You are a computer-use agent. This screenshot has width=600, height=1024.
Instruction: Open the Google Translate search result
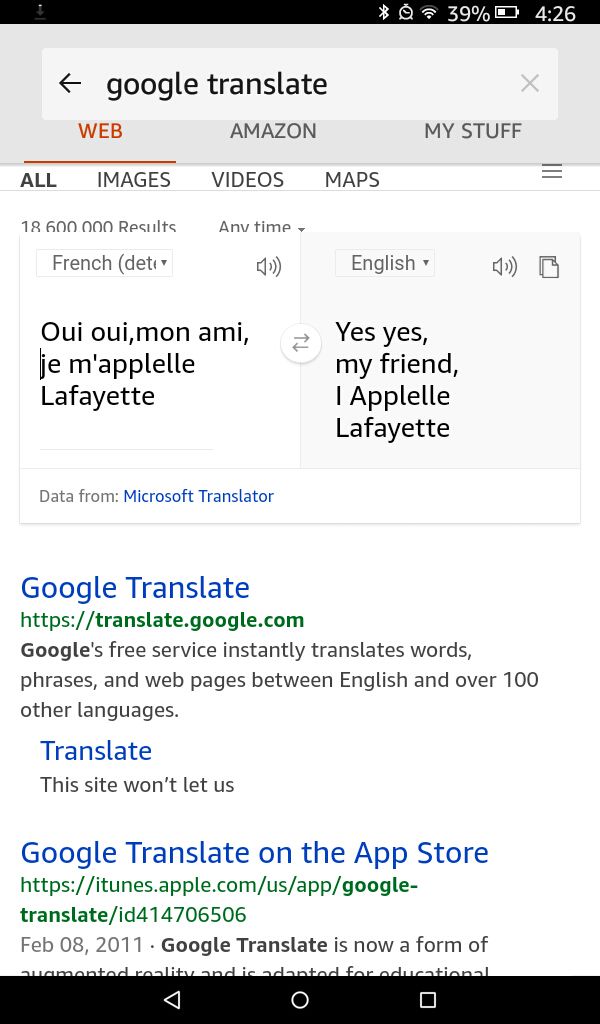[x=135, y=588]
